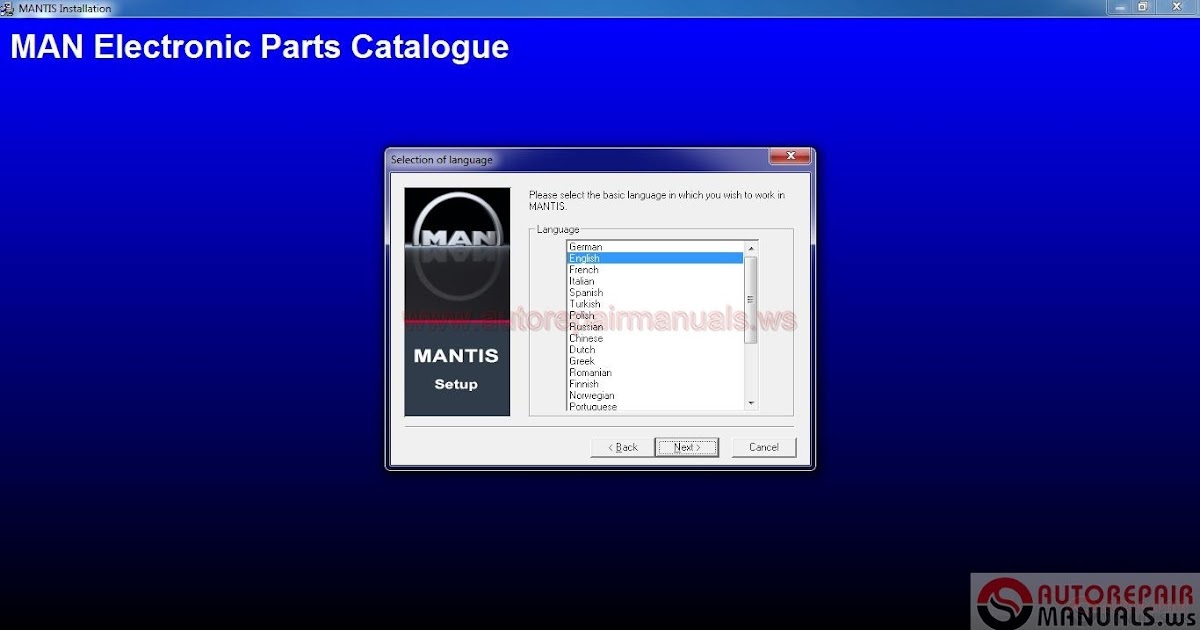Screen dimensions: 1200x630
Task: Select Portuguese in the language list
Action: pyautogui.click(x=655, y=406)
